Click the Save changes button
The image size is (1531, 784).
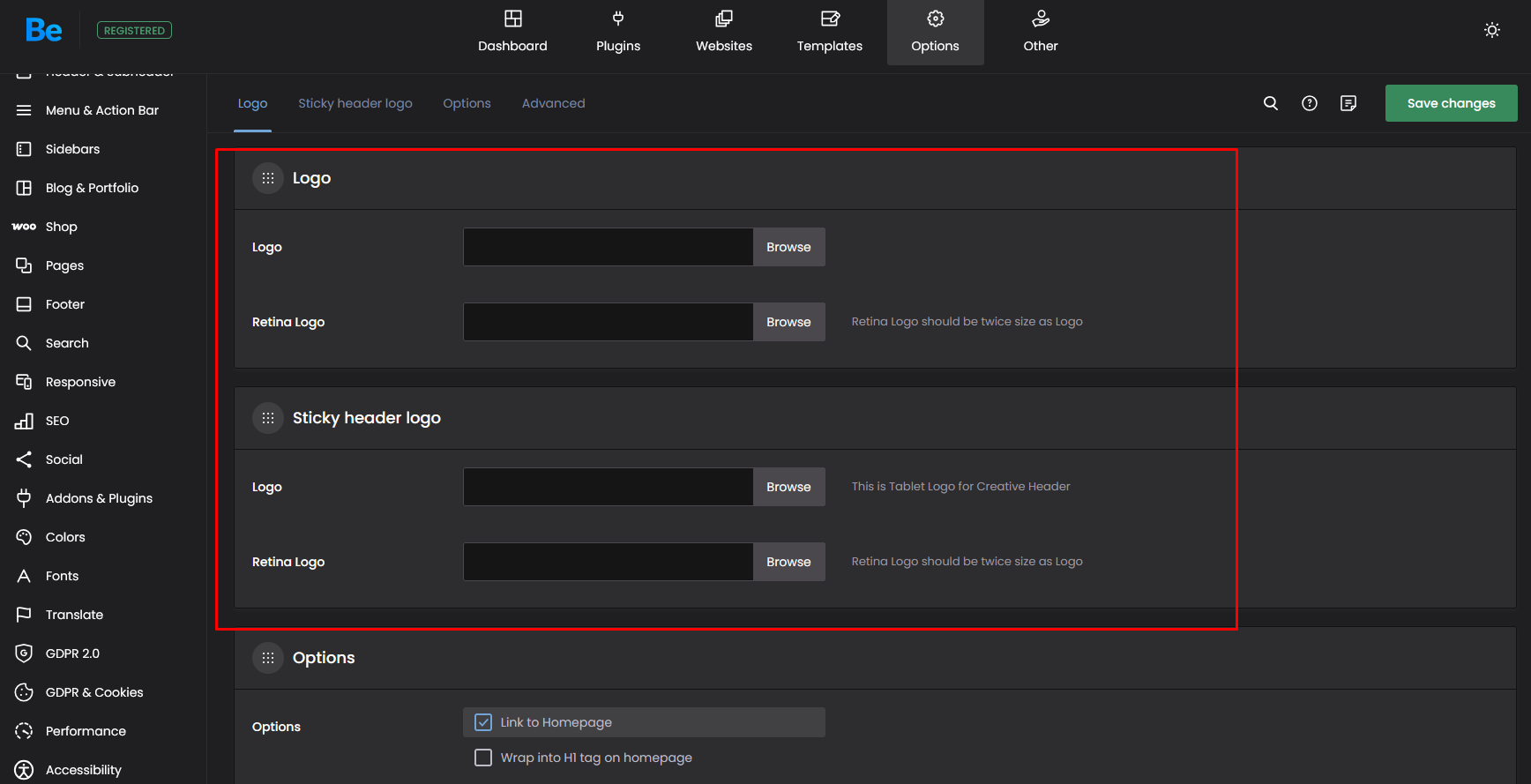click(1451, 103)
